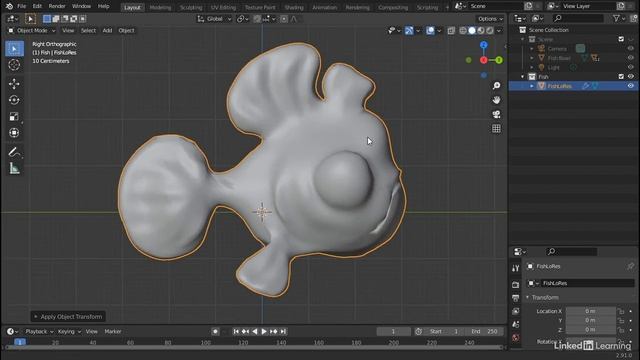Viewport: 640px width, 360px height.
Task: Expand Apply Object Transform panel
Action: (68, 316)
